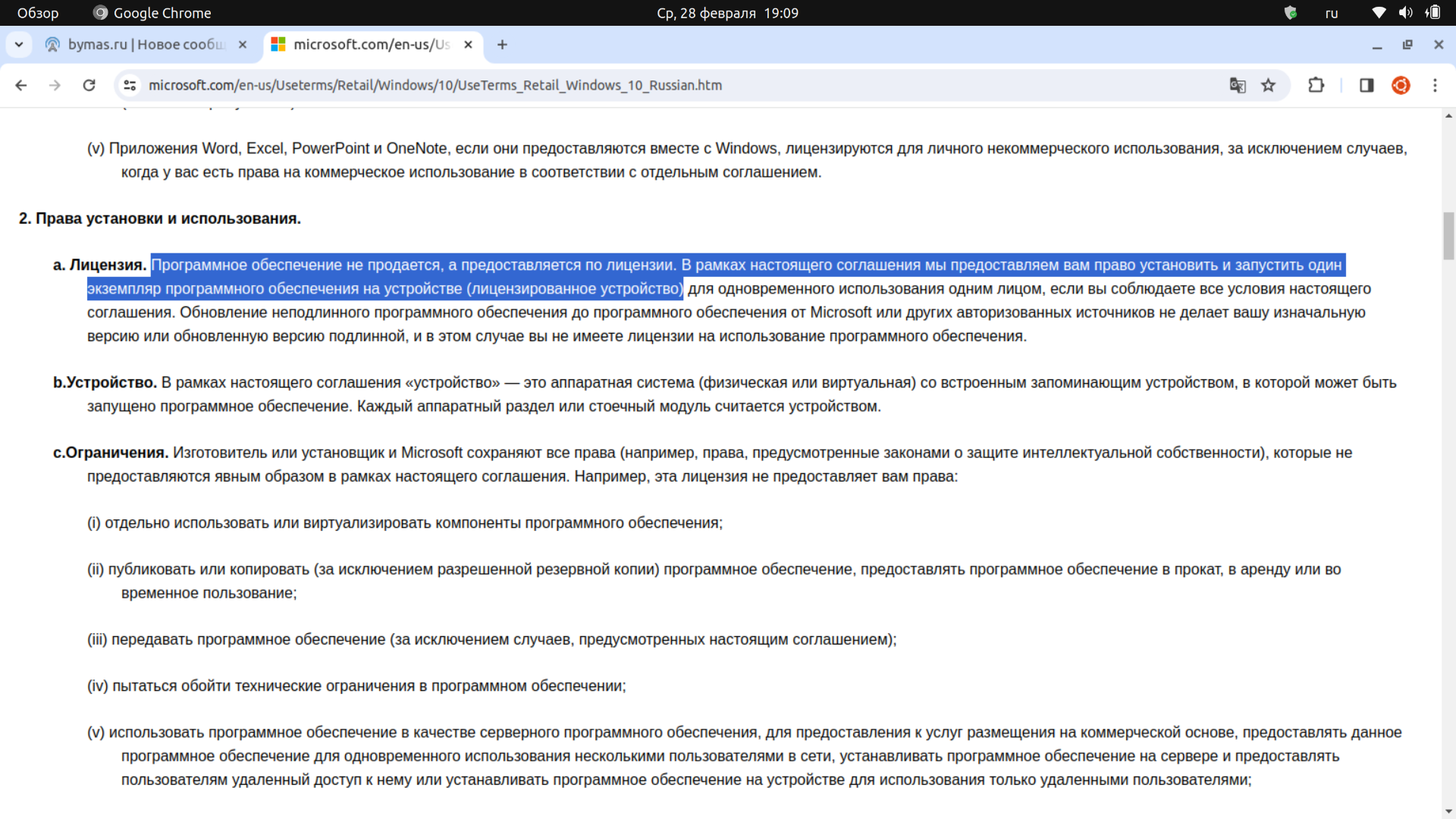Click the volume speaker icon
This screenshot has height=819, width=1456.
[x=1405, y=13]
